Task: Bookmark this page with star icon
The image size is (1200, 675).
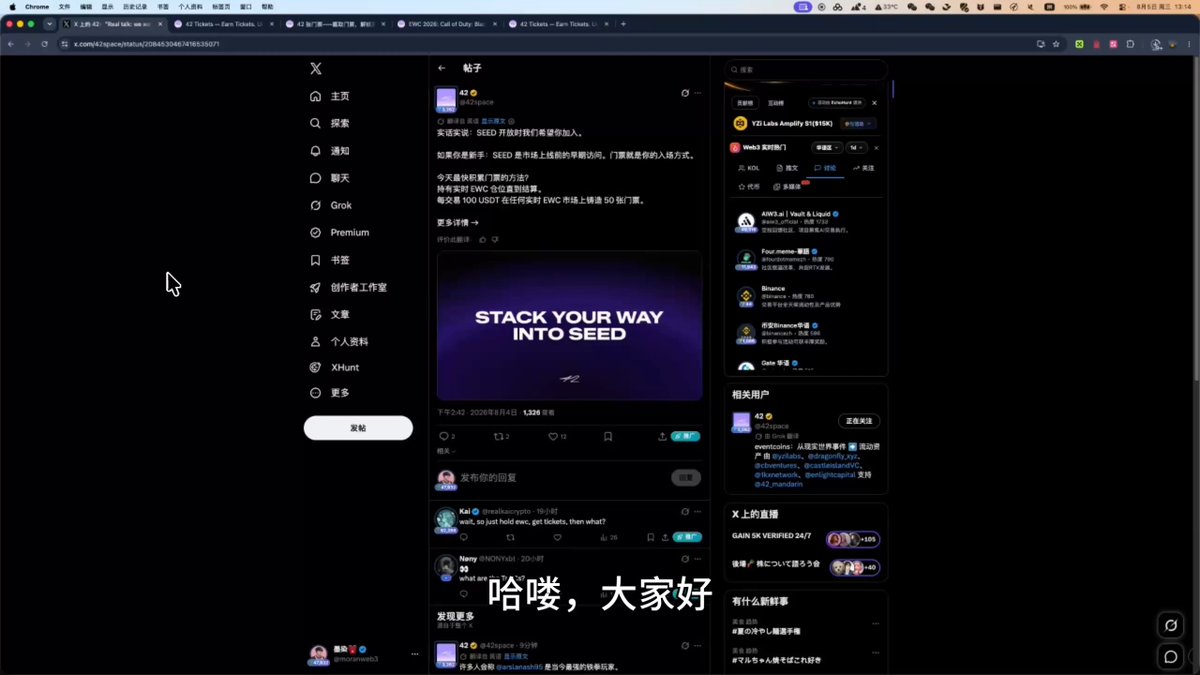Action: (x=1056, y=44)
